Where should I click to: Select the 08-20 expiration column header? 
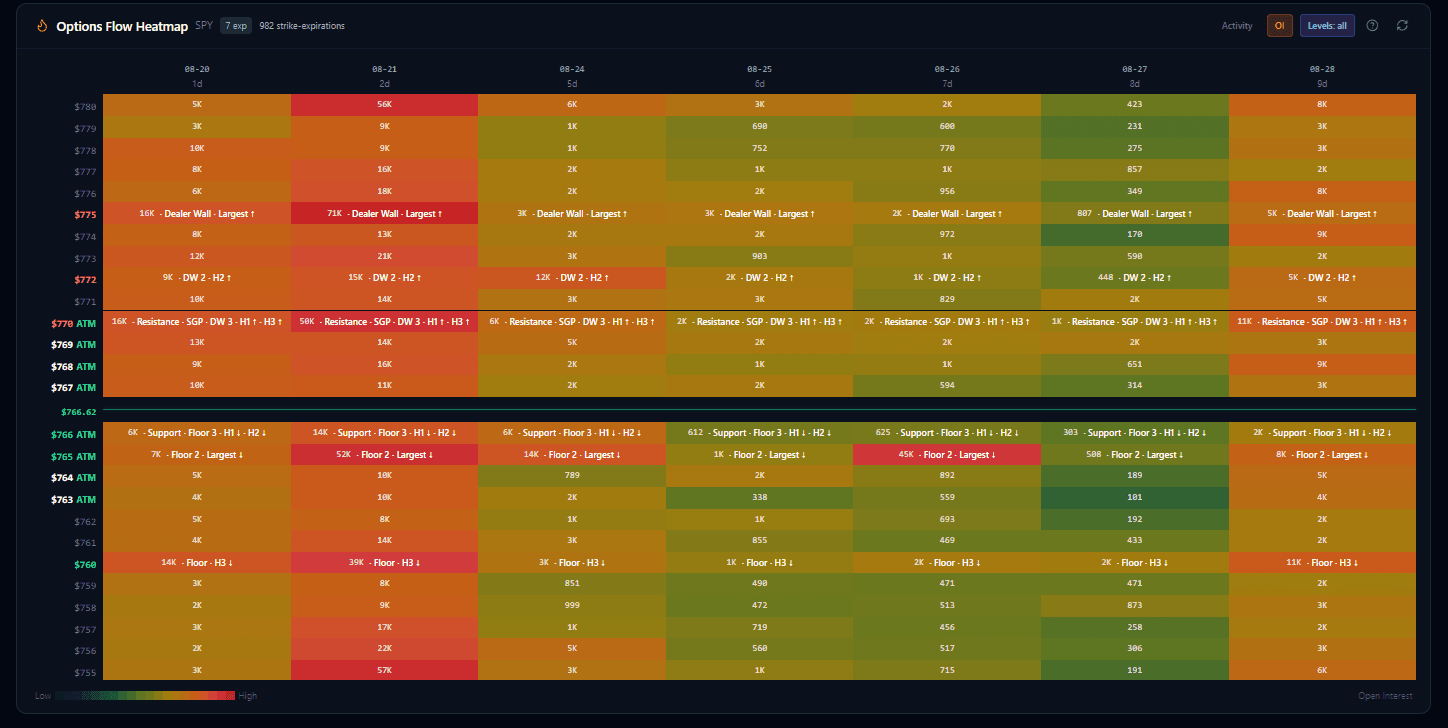[197, 76]
